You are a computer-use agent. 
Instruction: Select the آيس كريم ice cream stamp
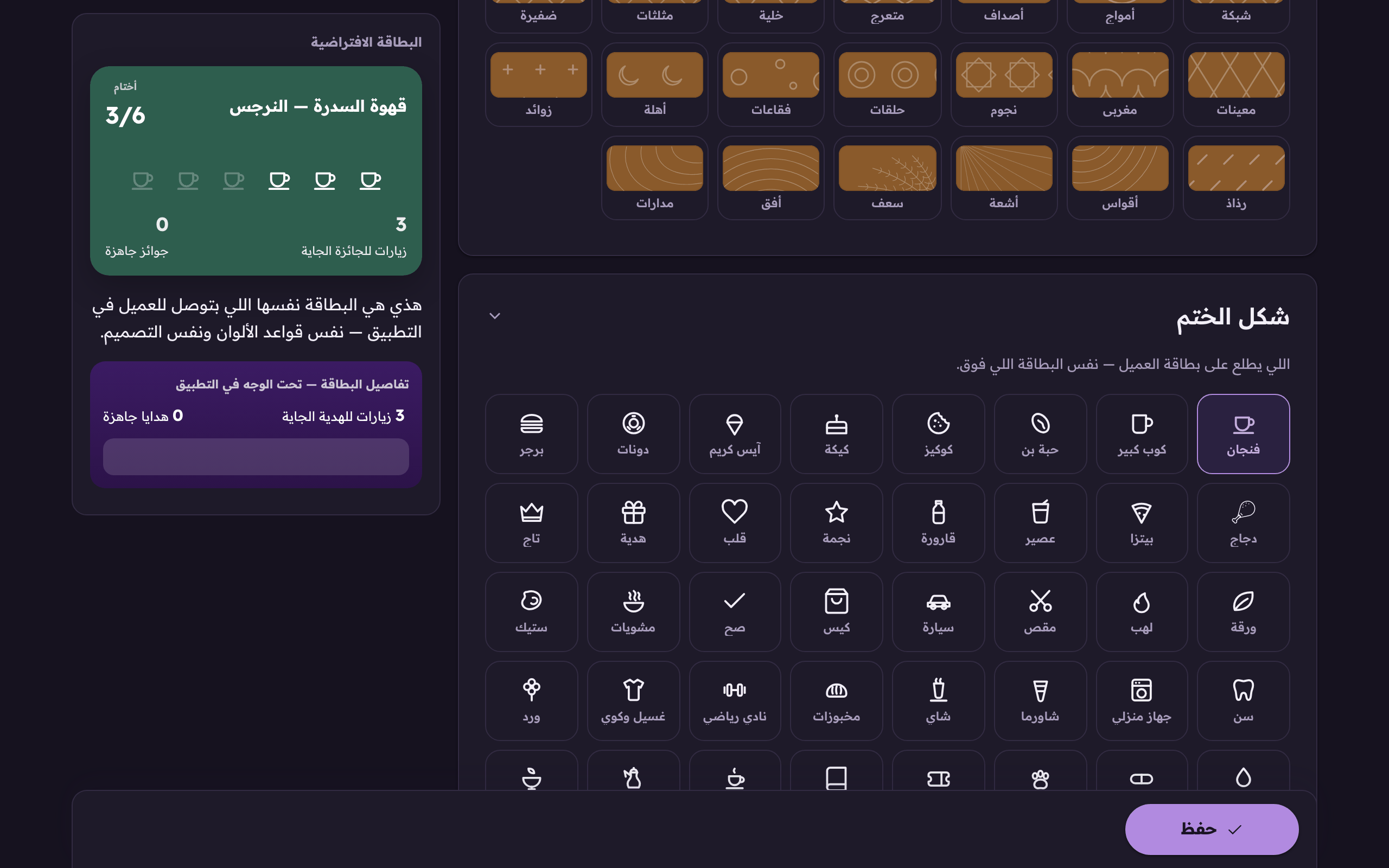click(x=735, y=434)
